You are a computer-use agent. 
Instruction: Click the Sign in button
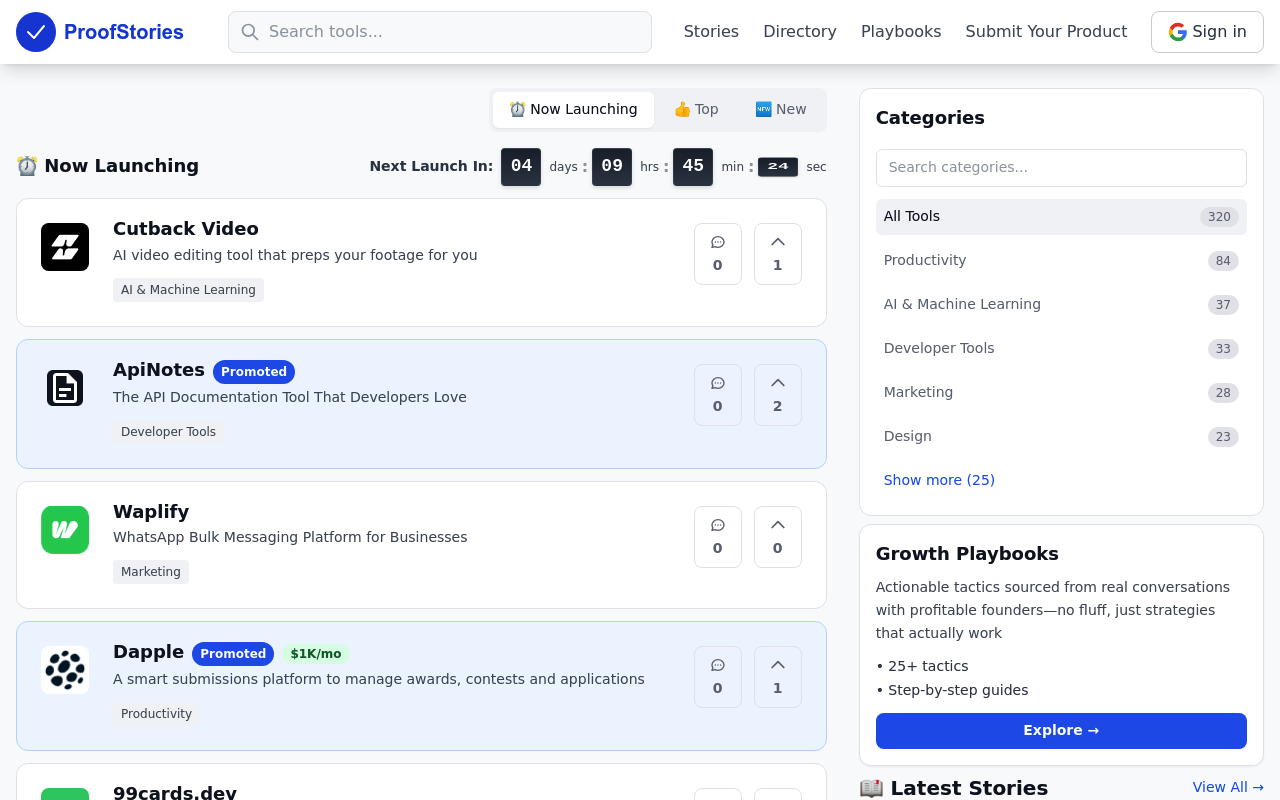coord(1207,32)
